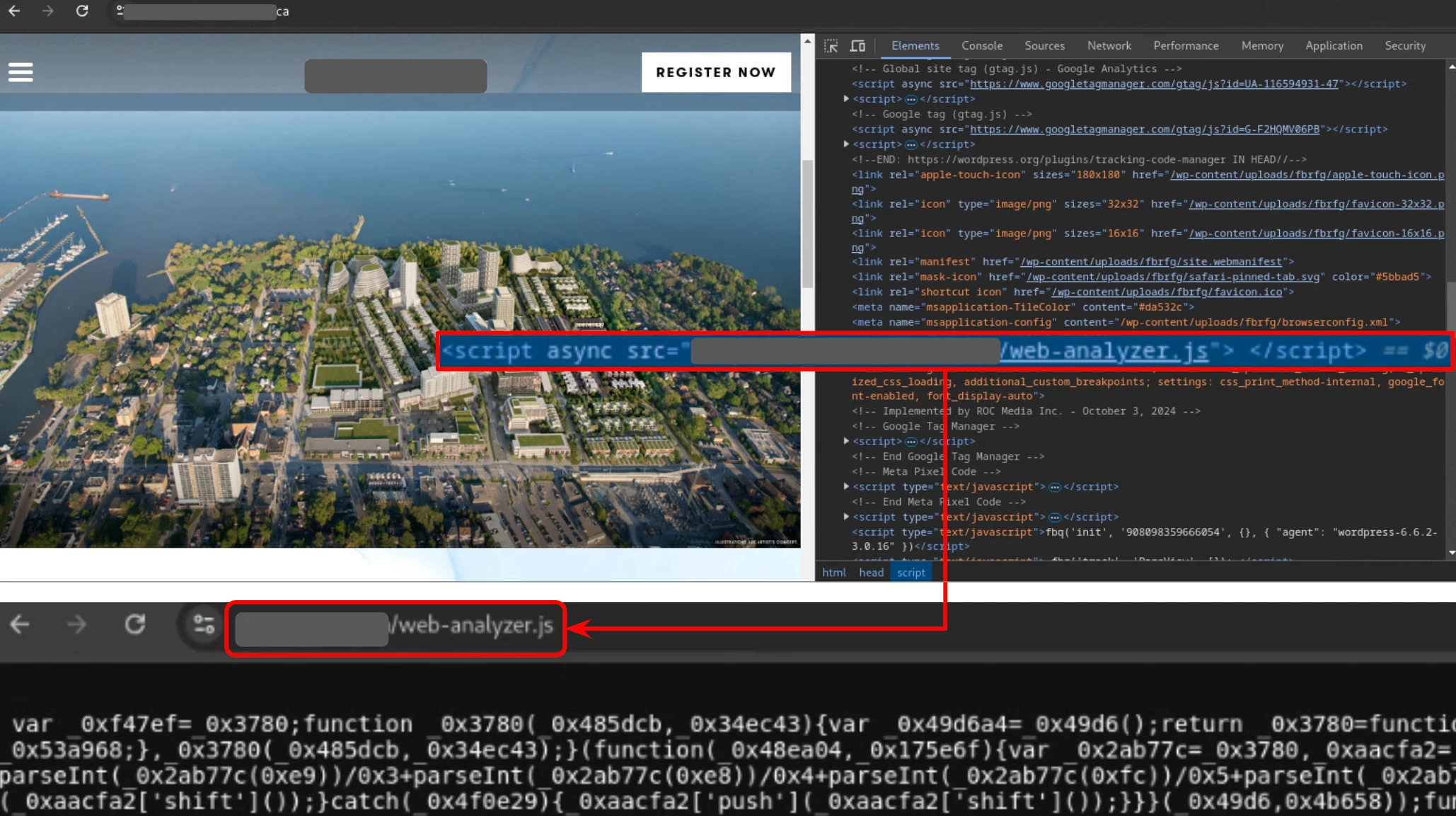Open the Application tab
Image resolution: width=1456 pixels, height=816 pixels.
tap(1334, 46)
